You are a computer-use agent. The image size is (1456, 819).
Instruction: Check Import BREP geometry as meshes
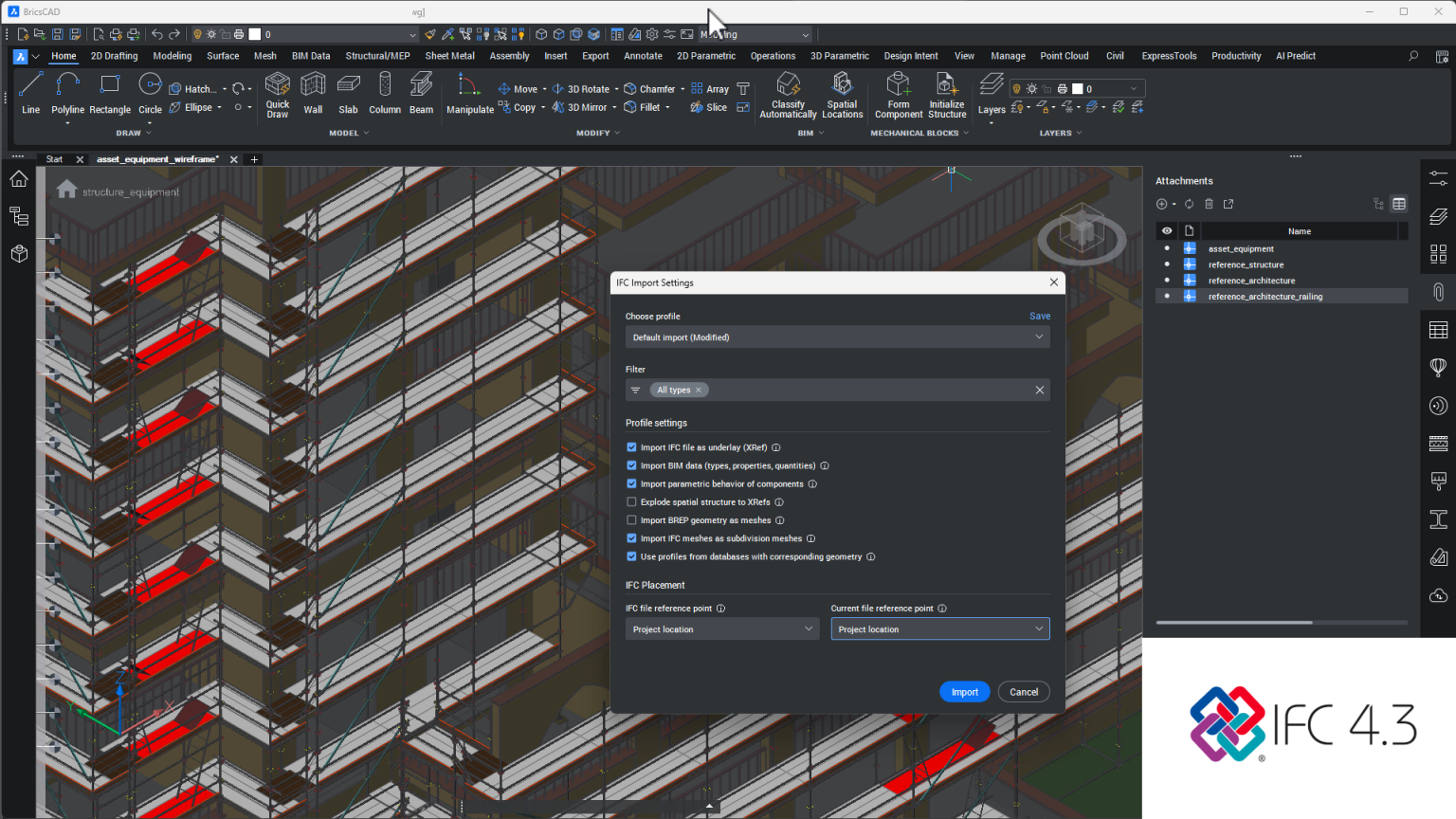pos(631,519)
